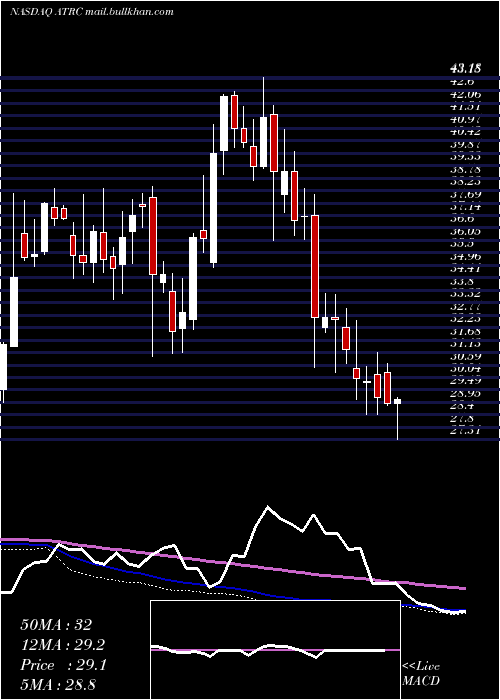This screenshot has height=700, width=500.
Task: Click the Price : 29.1 readout
Action: point(63,665)
